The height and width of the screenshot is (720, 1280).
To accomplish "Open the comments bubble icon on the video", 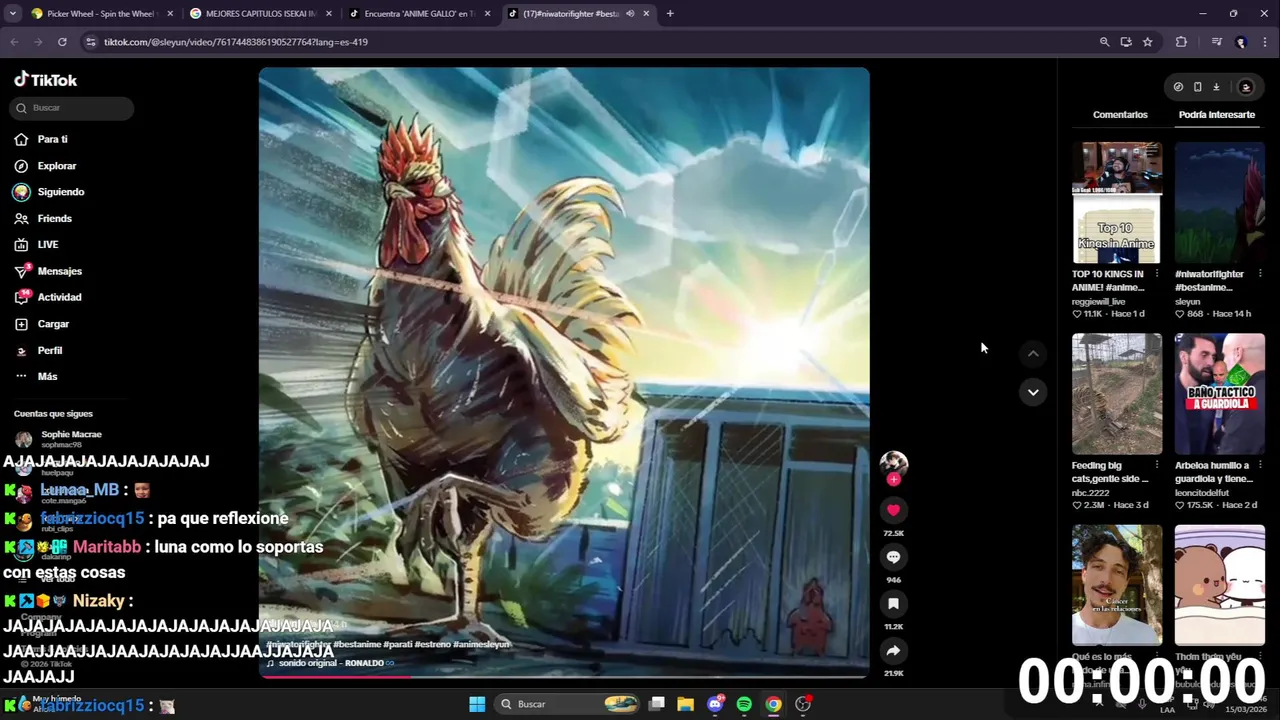I will (x=894, y=557).
